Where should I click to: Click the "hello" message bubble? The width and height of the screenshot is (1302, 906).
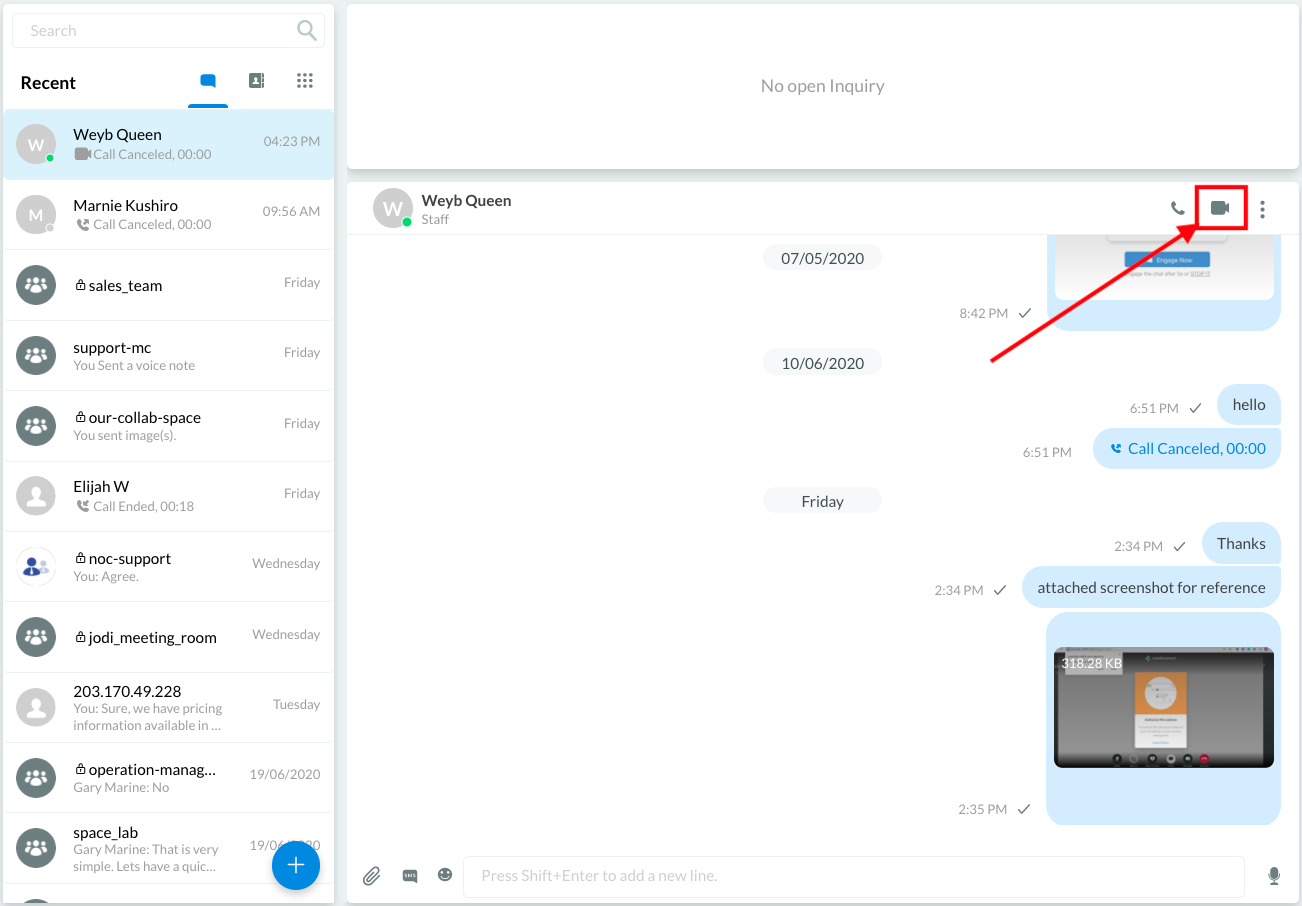(x=1249, y=405)
